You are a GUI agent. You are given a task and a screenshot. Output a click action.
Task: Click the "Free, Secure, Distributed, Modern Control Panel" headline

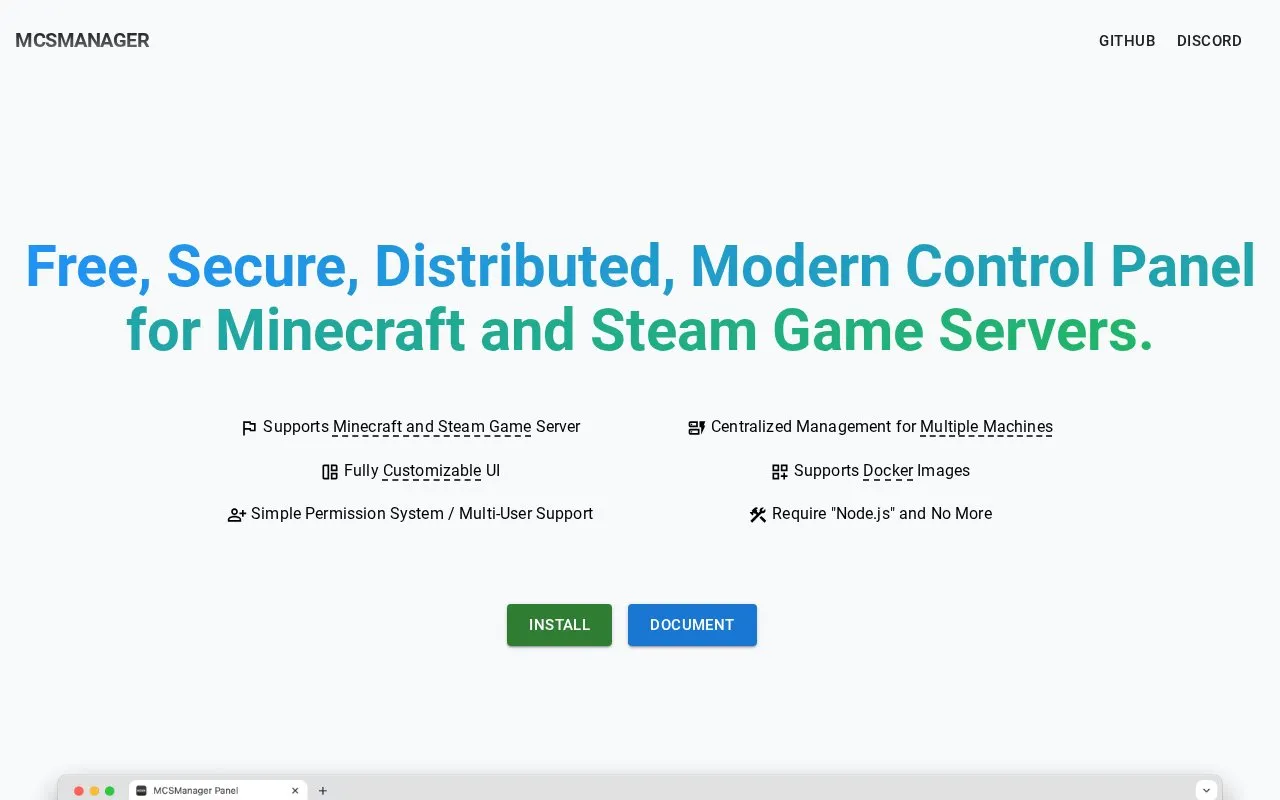[640, 266]
